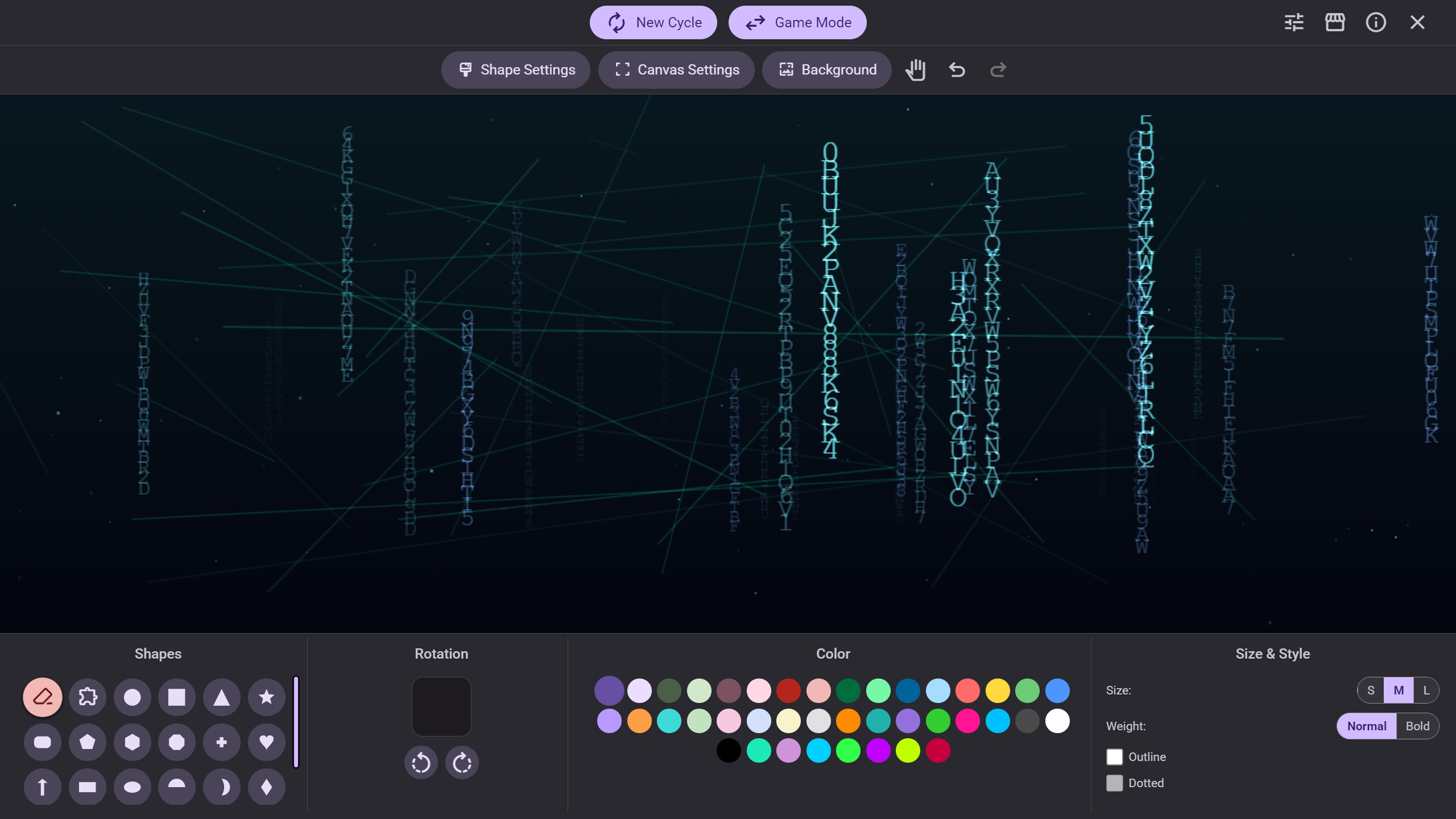Enable the Dotted checkbox
The height and width of the screenshot is (819, 1456).
[x=1115, y=783]
